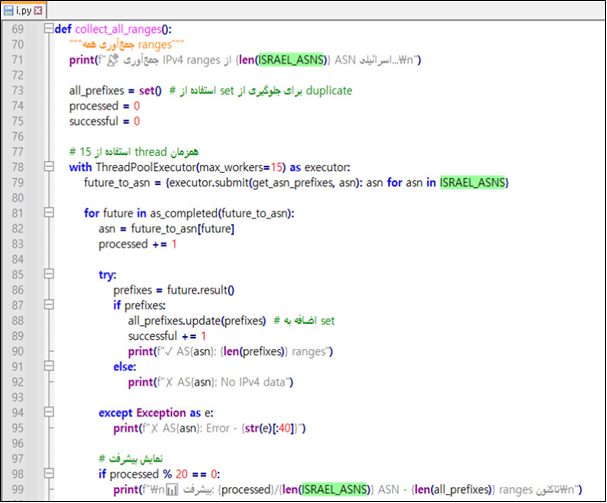This screenshot has width=607, height=503.
Task: Click highlighted ISRAEL_ASNS on line 99
Action: point(334,489)
